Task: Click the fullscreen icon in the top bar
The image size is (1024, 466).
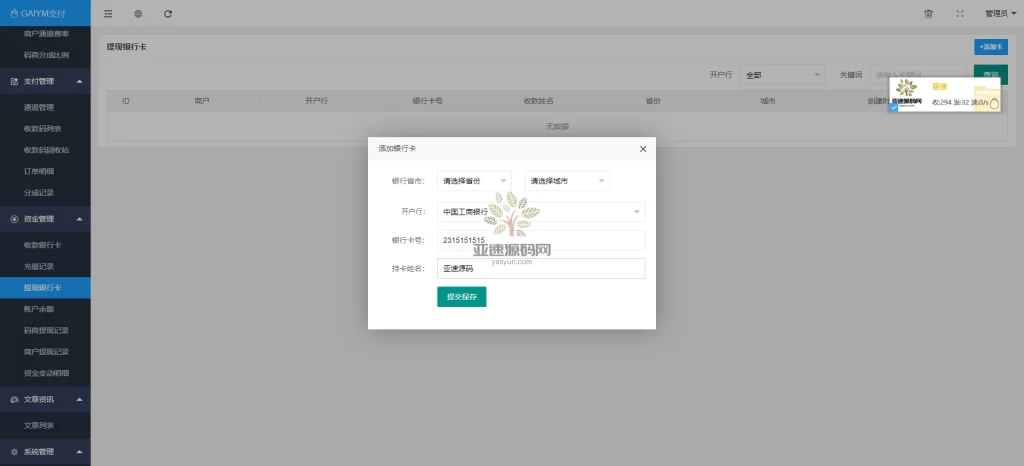Action: coord(960,14)
